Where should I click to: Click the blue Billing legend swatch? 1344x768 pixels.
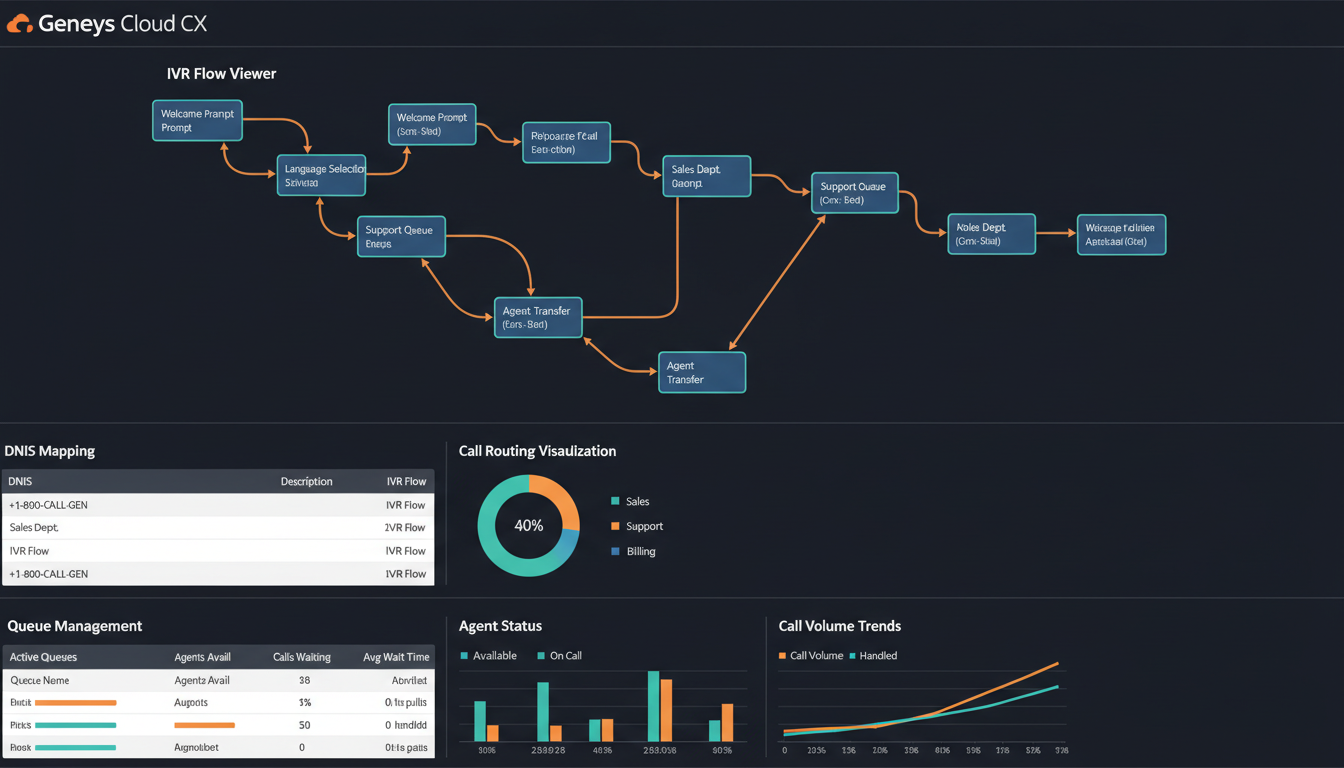point(615,551)
